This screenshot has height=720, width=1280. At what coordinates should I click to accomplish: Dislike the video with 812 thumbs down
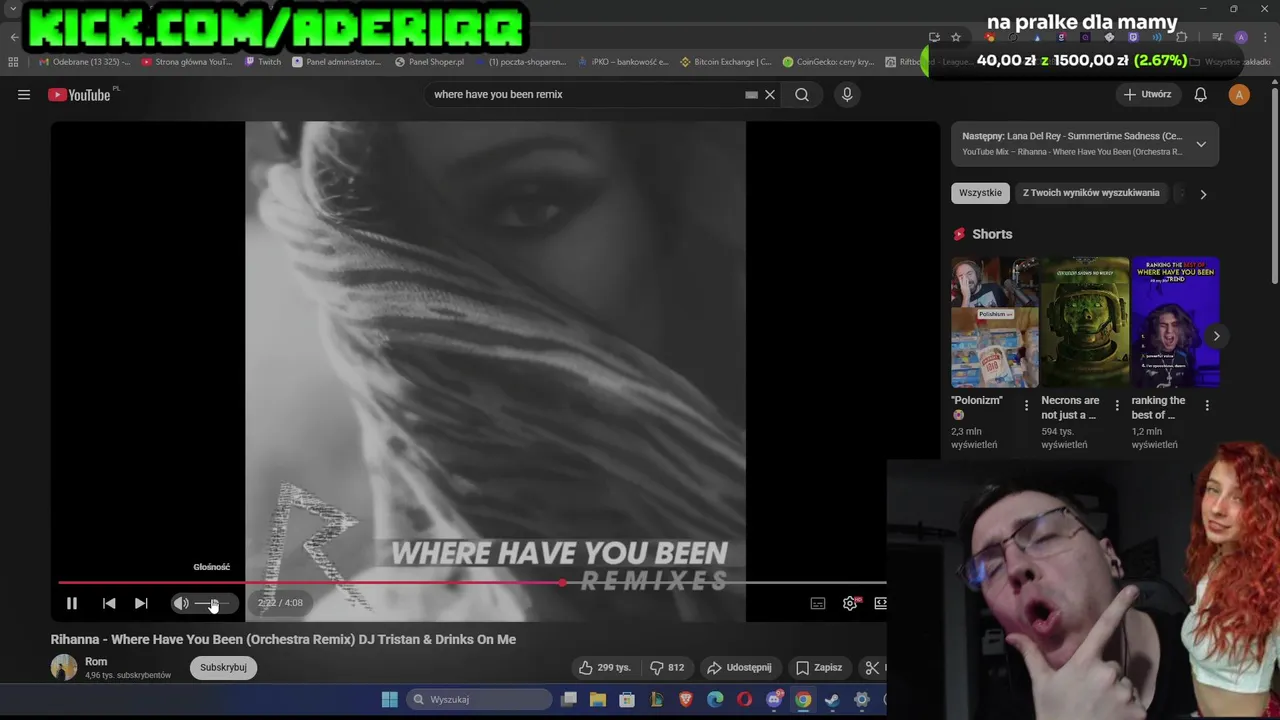click(x=666, y=667)
